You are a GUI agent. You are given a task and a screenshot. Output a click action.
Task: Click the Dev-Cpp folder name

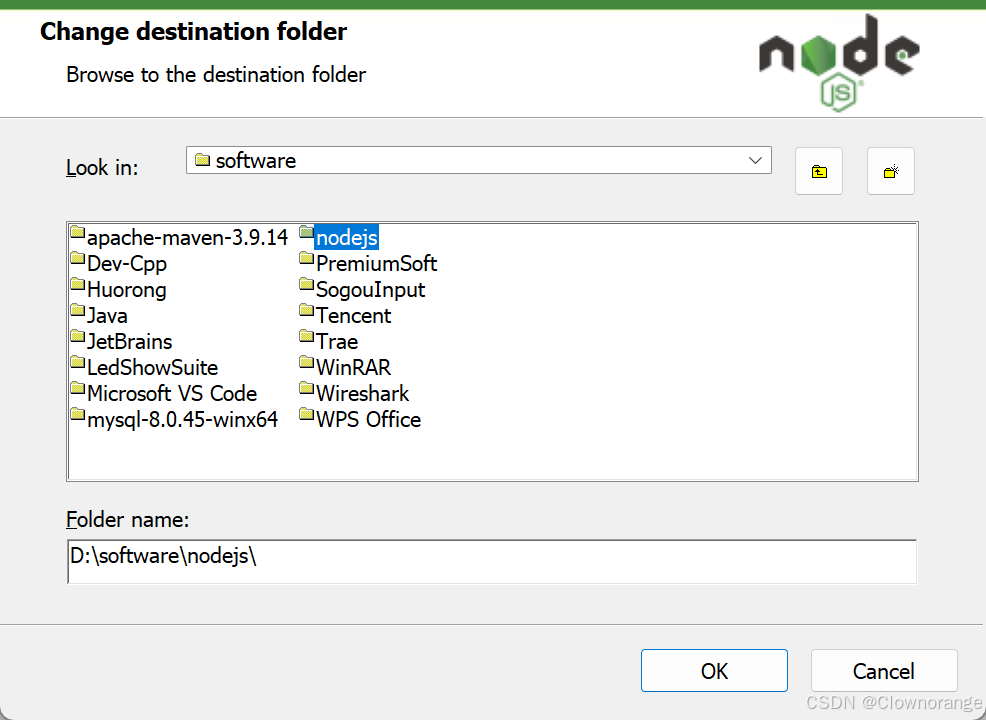127,263
